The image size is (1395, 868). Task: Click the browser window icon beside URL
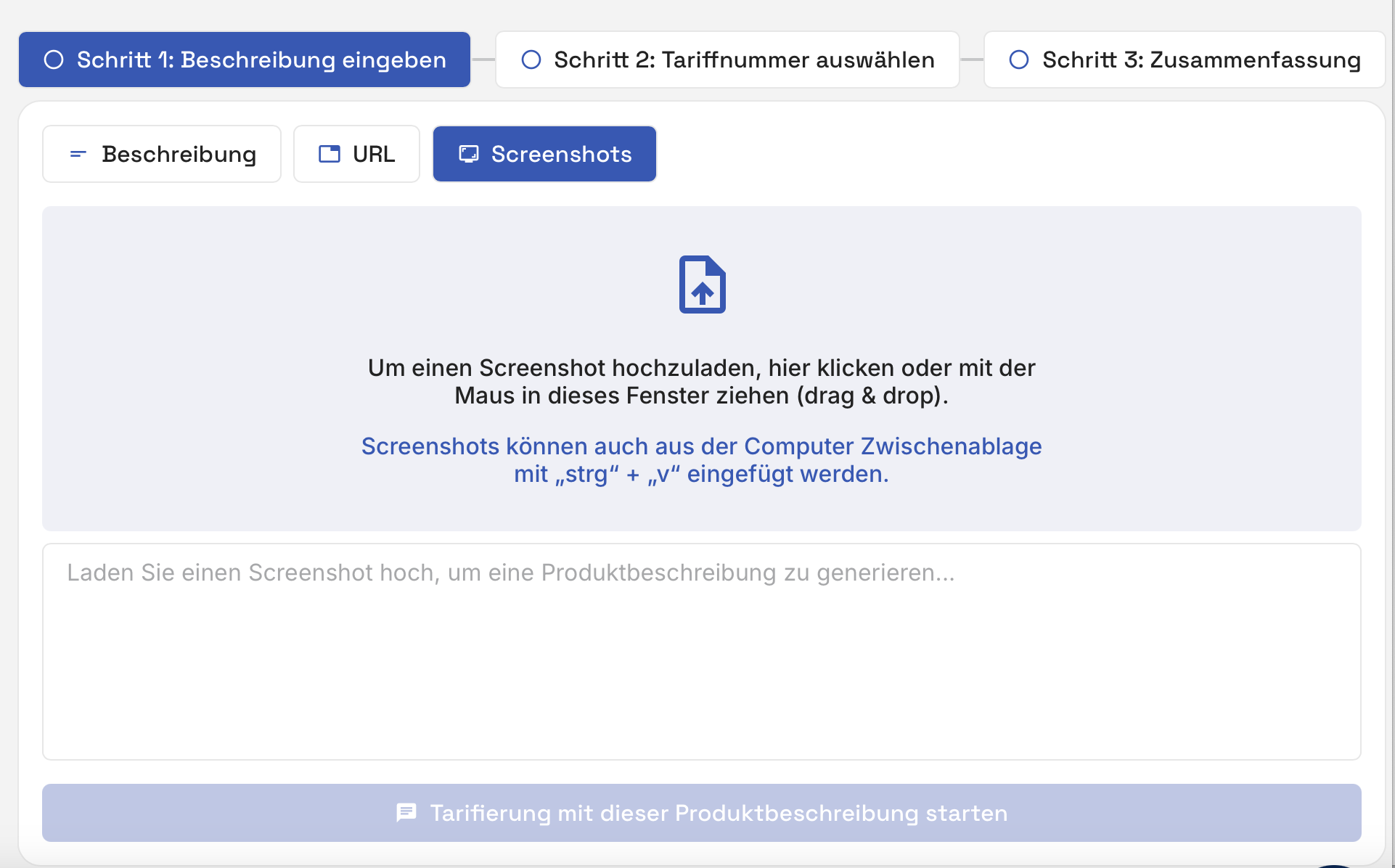pyautogui.click(x=330, y=154)
